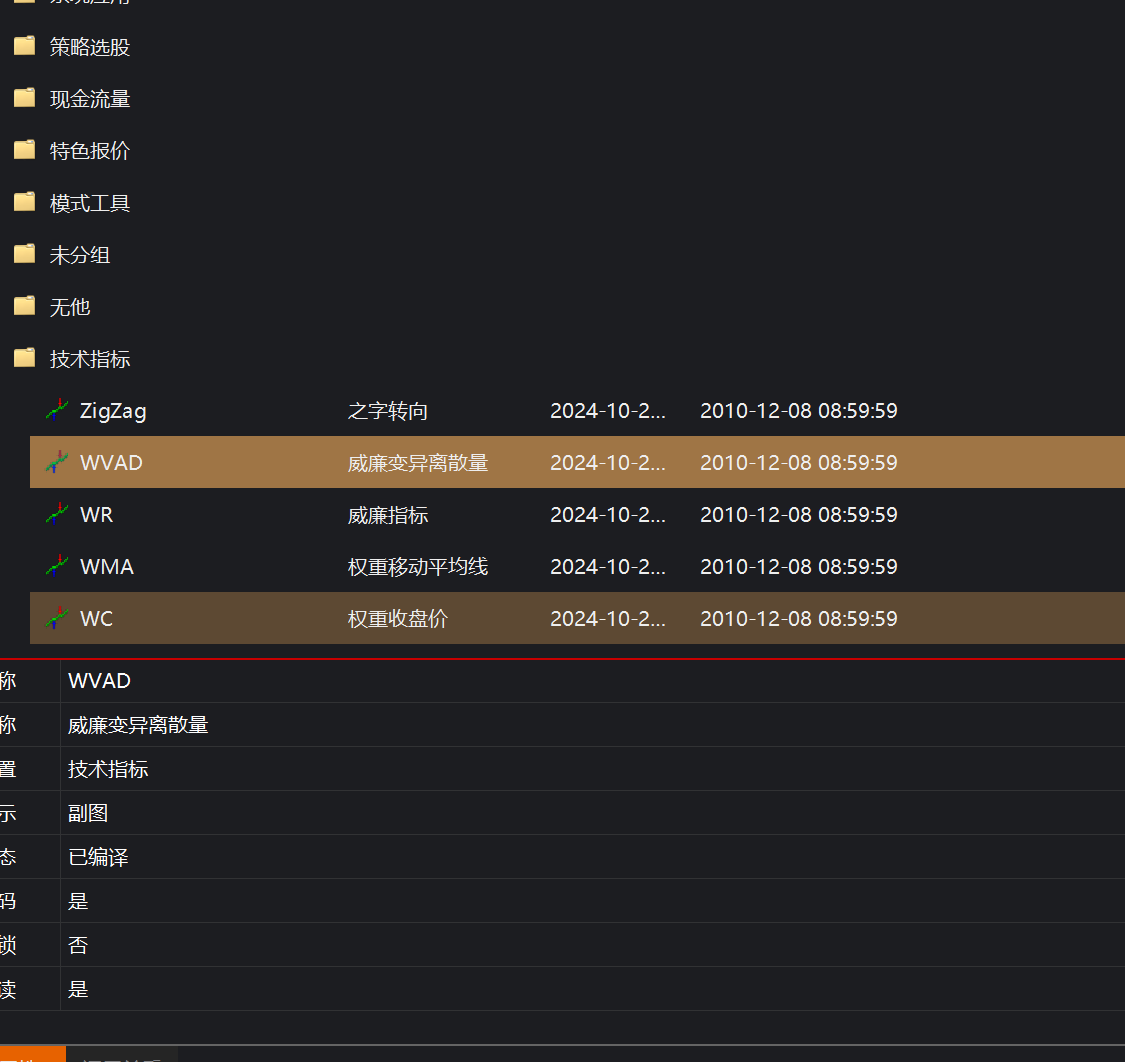Image resolution: width=1125 pixels, height=1062 pixels.
Task: Click the 副图 display value in properties
Action: 88,813
